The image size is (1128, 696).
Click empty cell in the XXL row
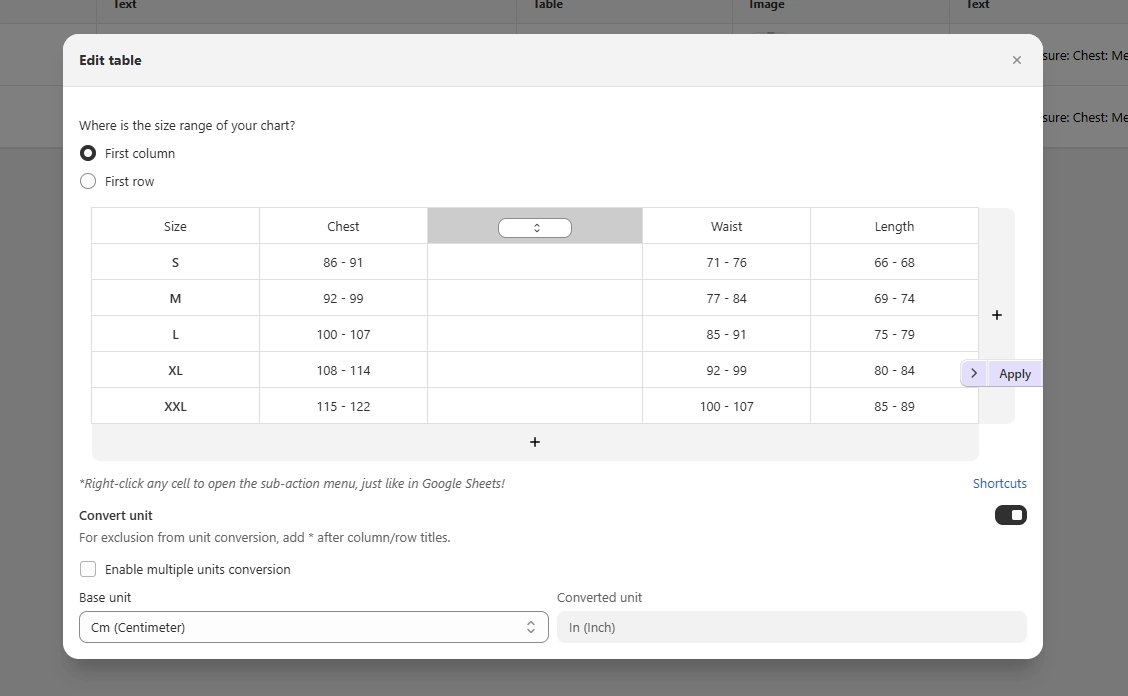[535, 406]
